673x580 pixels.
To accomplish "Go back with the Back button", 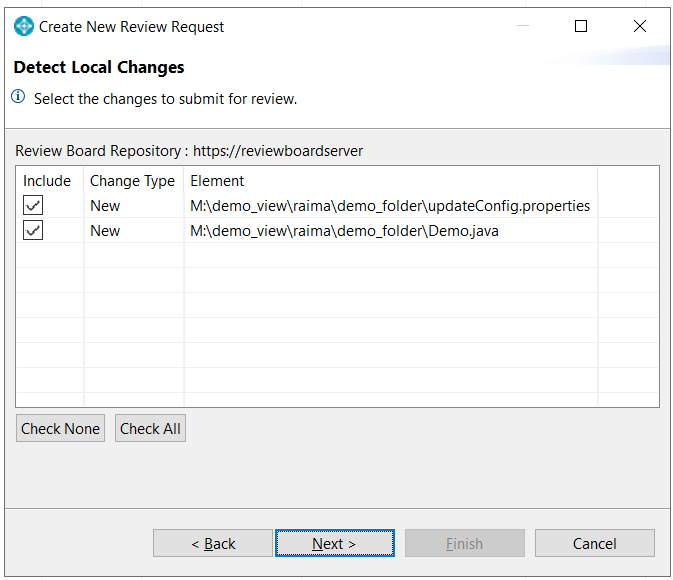I will coord(213,543).
